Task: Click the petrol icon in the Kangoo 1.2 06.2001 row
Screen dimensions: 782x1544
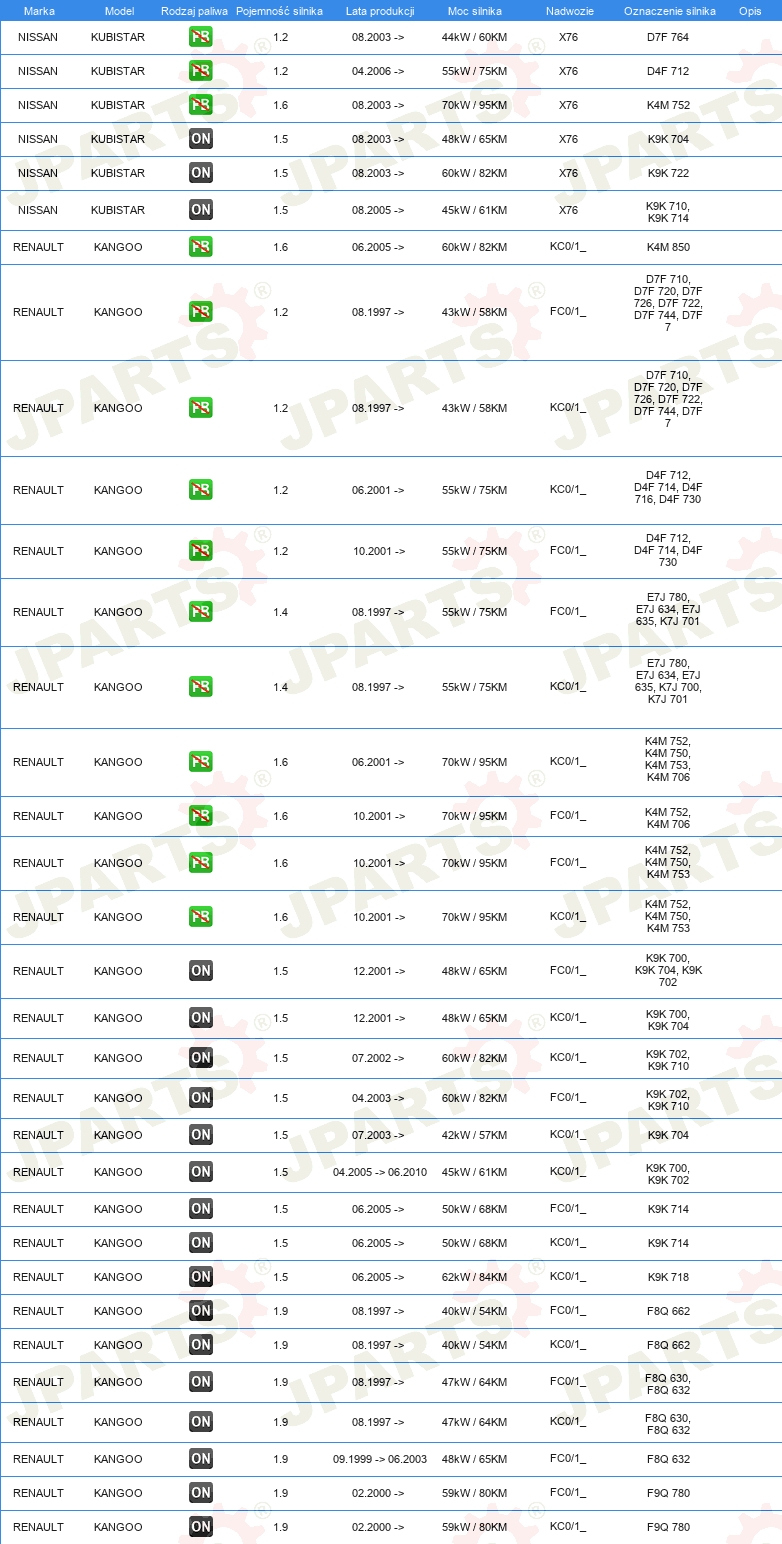Action: pos(201,490)
